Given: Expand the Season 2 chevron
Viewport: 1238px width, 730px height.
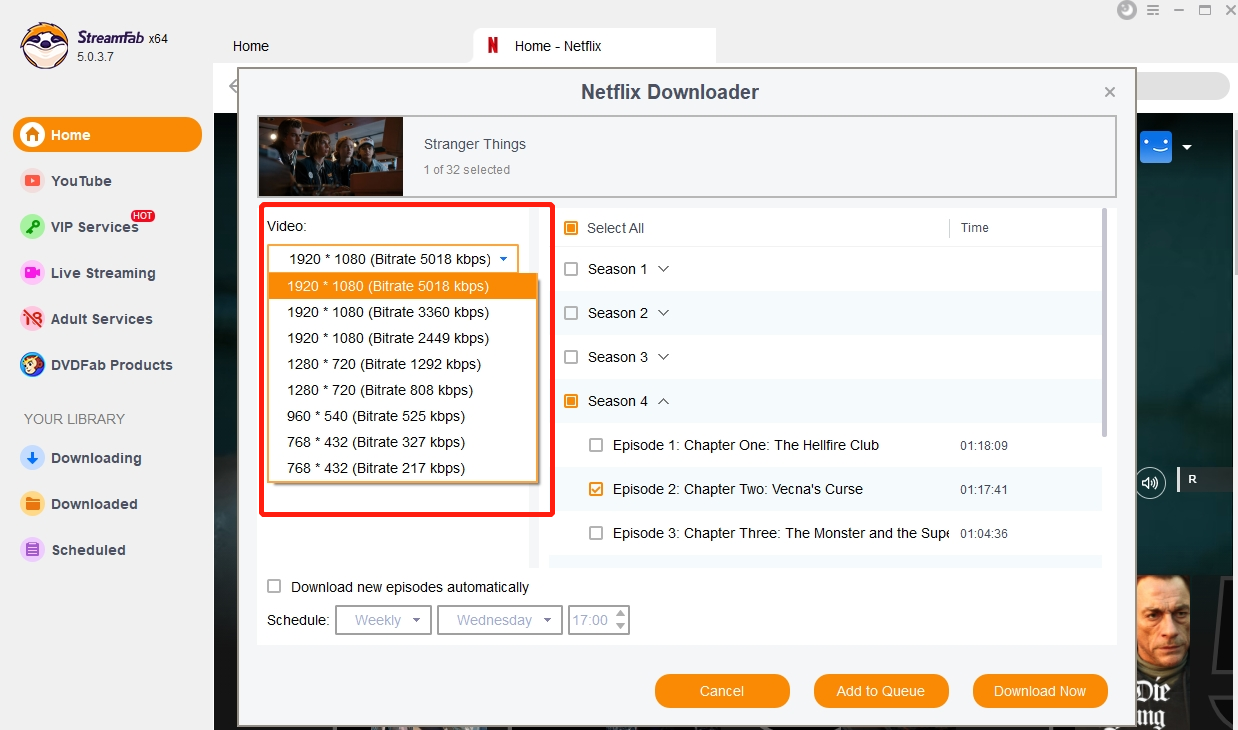Looking at the screenshot, I should pyautogui.click(x=663, y=313).
